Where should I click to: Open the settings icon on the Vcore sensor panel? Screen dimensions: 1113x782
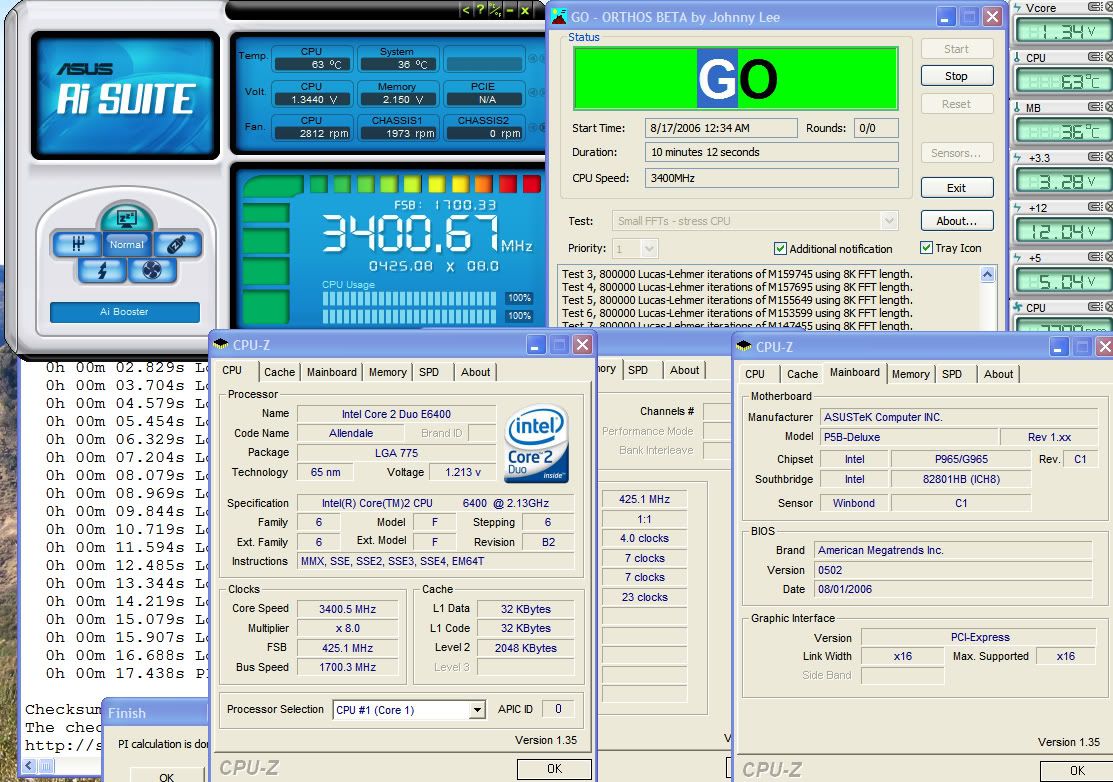pyautogui.click(x=1095, y=7)
